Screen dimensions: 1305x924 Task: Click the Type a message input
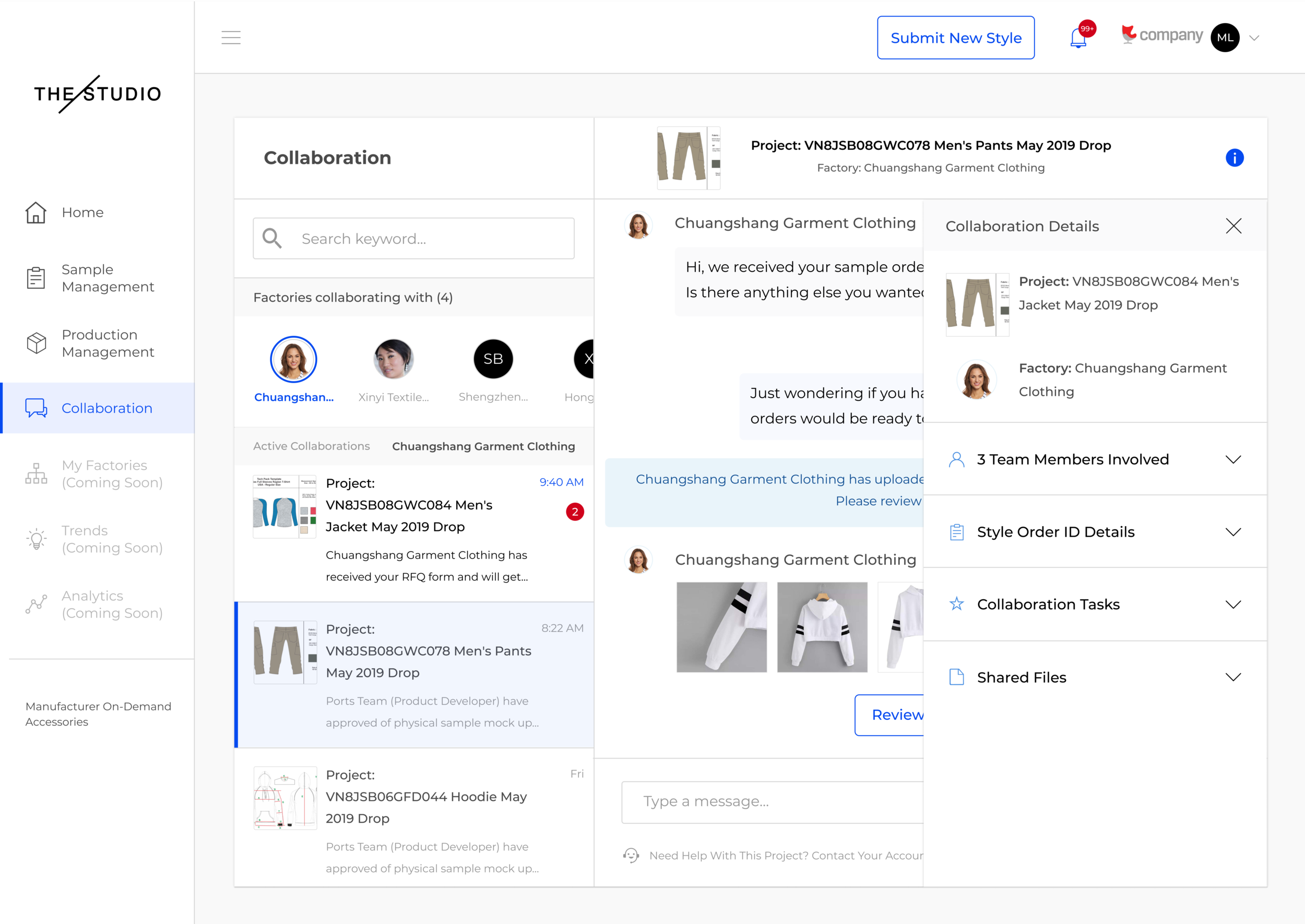coord(773,802)
